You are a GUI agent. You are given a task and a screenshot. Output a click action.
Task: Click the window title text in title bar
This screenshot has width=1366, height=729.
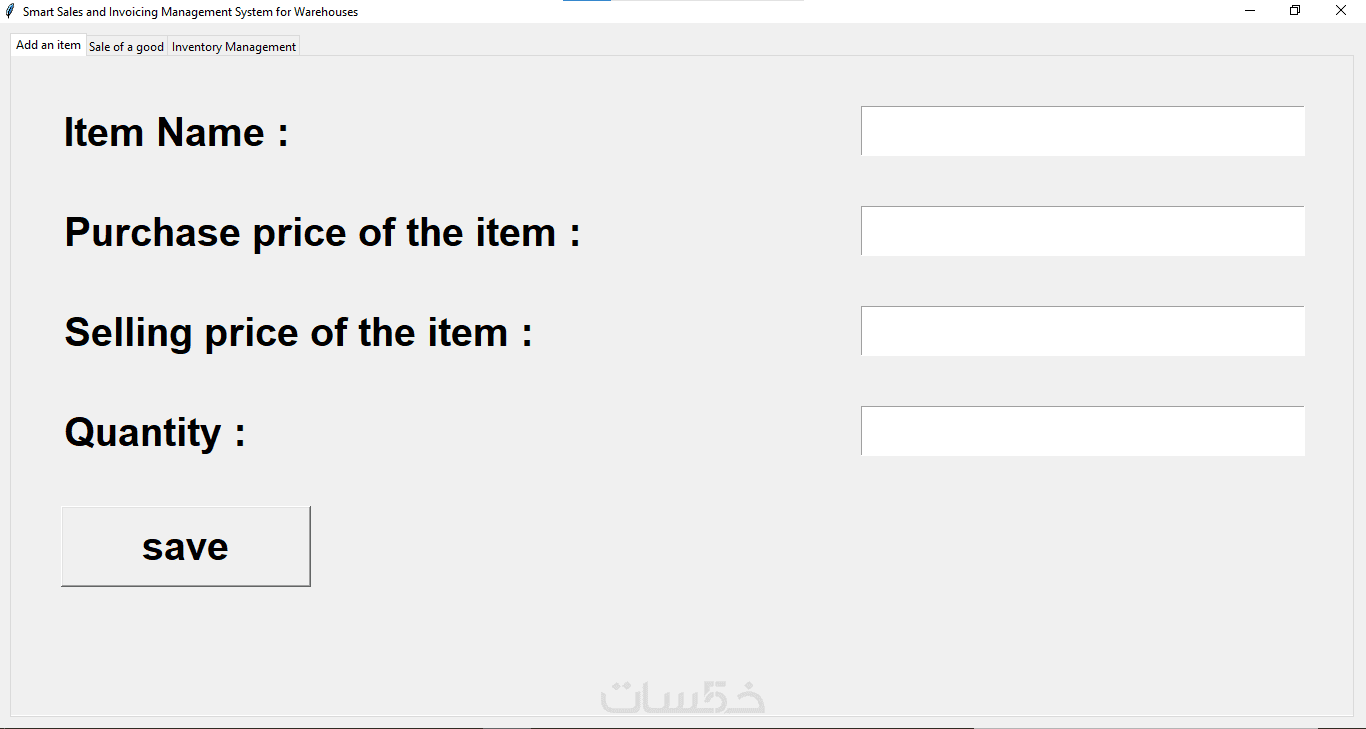(x=190, y=12)
